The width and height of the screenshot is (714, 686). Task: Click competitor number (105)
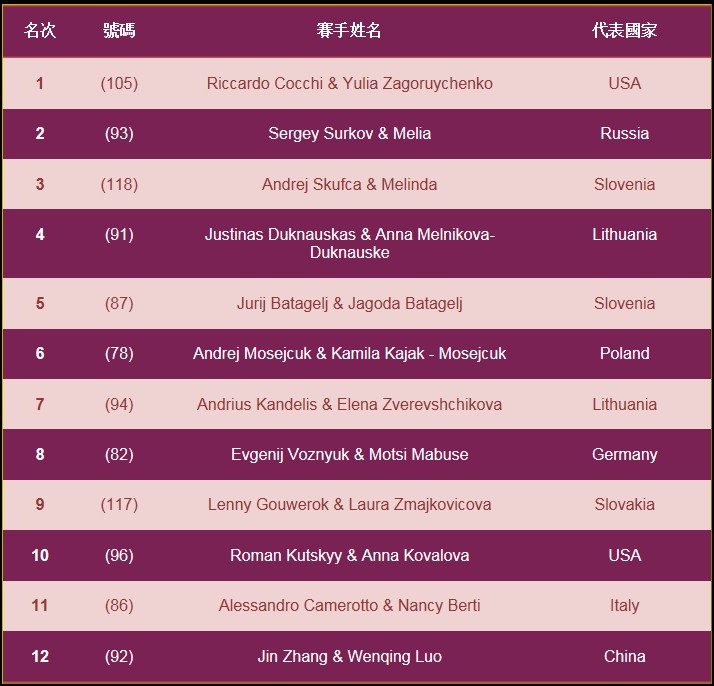click(119, 83)
